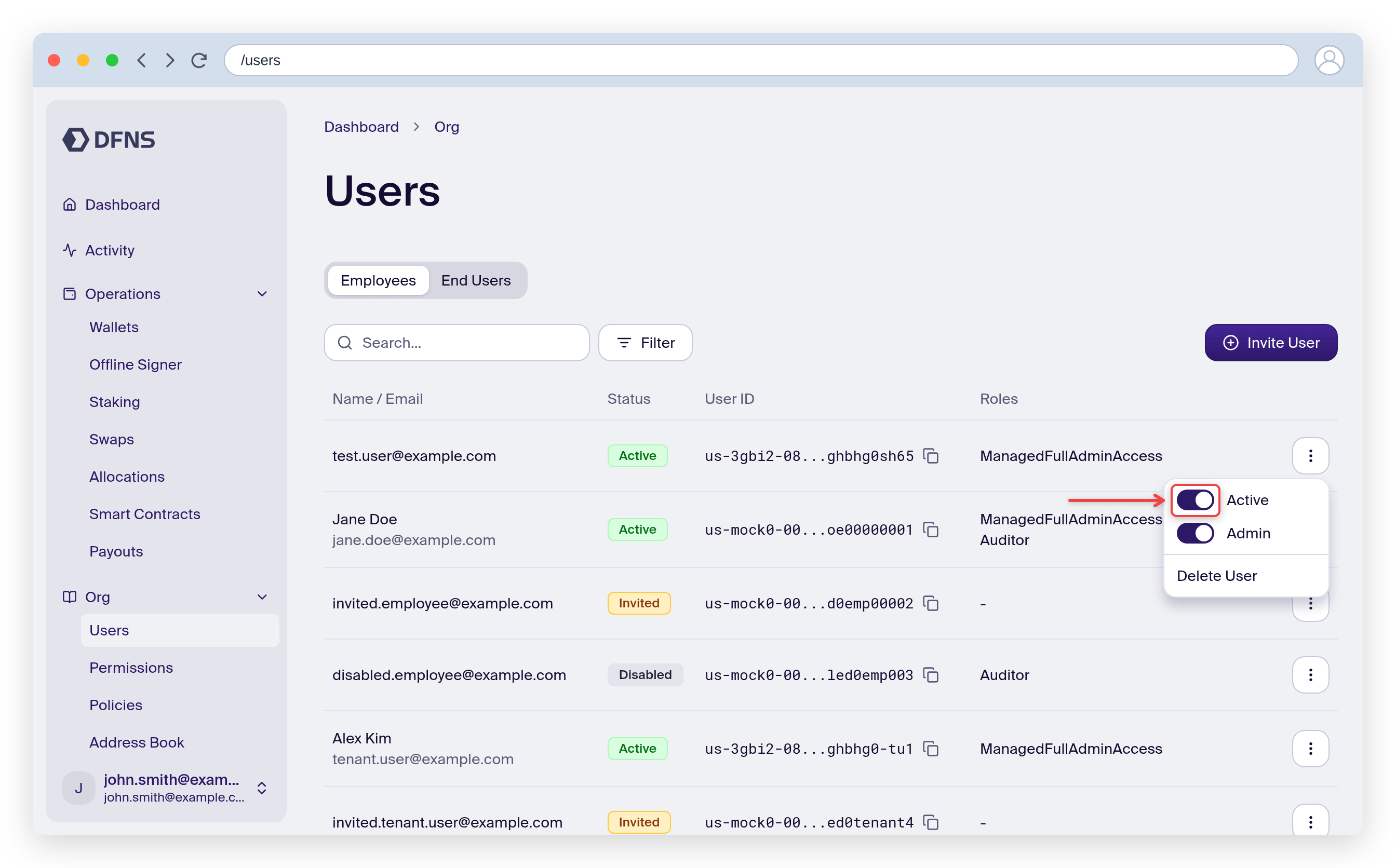Open the account switcher arrows
The height and width of the screenshot is (868, 1396).
(x=262, y=788)
